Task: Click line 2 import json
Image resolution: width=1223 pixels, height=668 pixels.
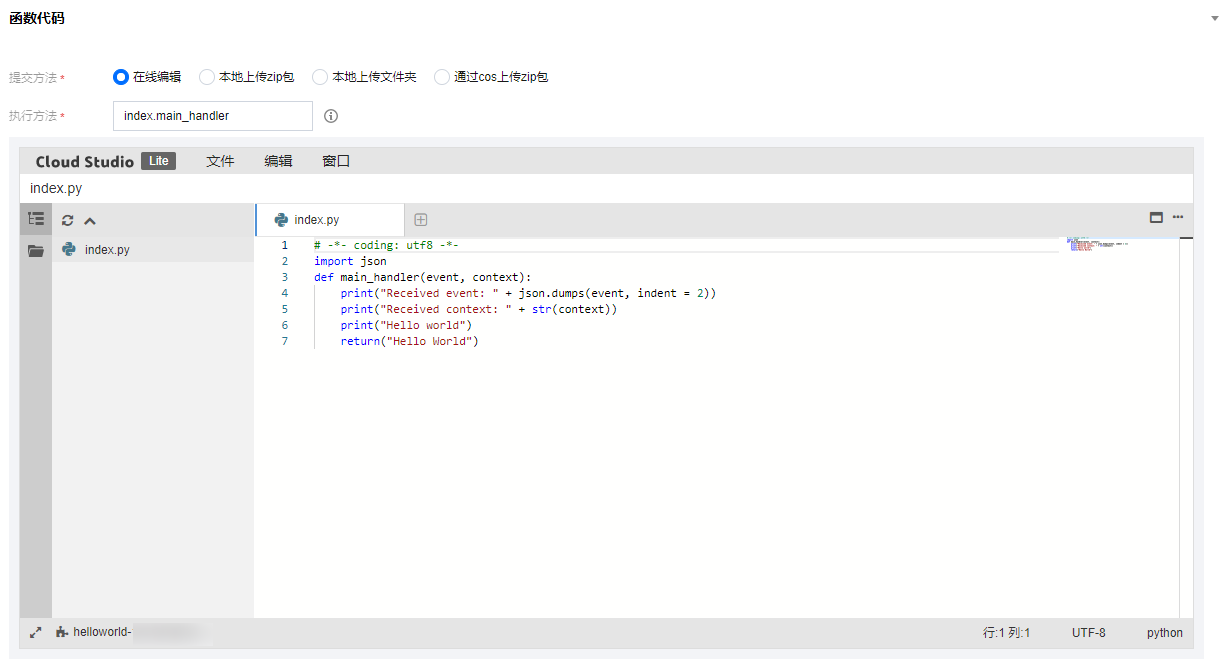Action: pyautogui.click(x=350, y=261)
